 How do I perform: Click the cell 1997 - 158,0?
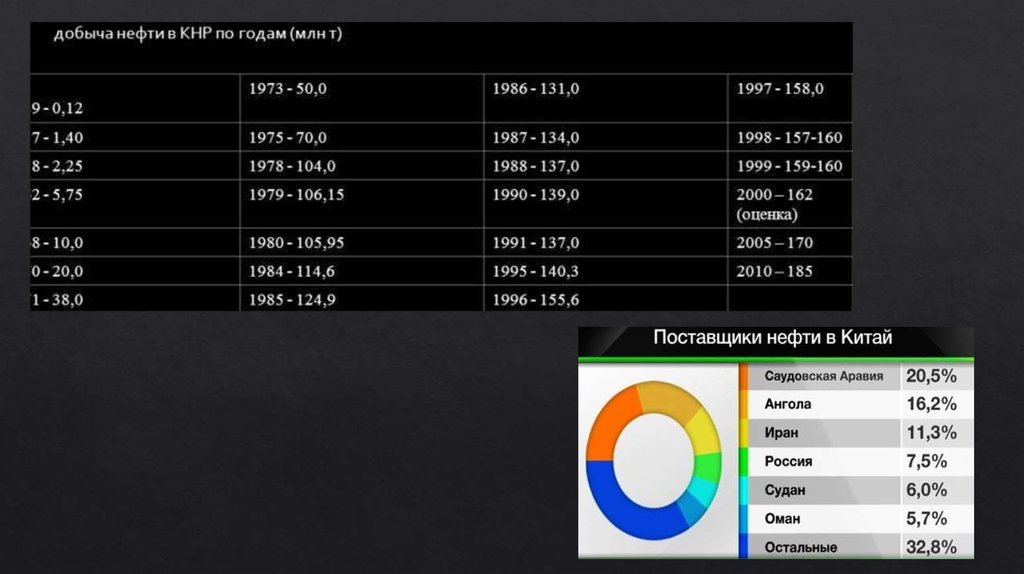pos(780,89)
